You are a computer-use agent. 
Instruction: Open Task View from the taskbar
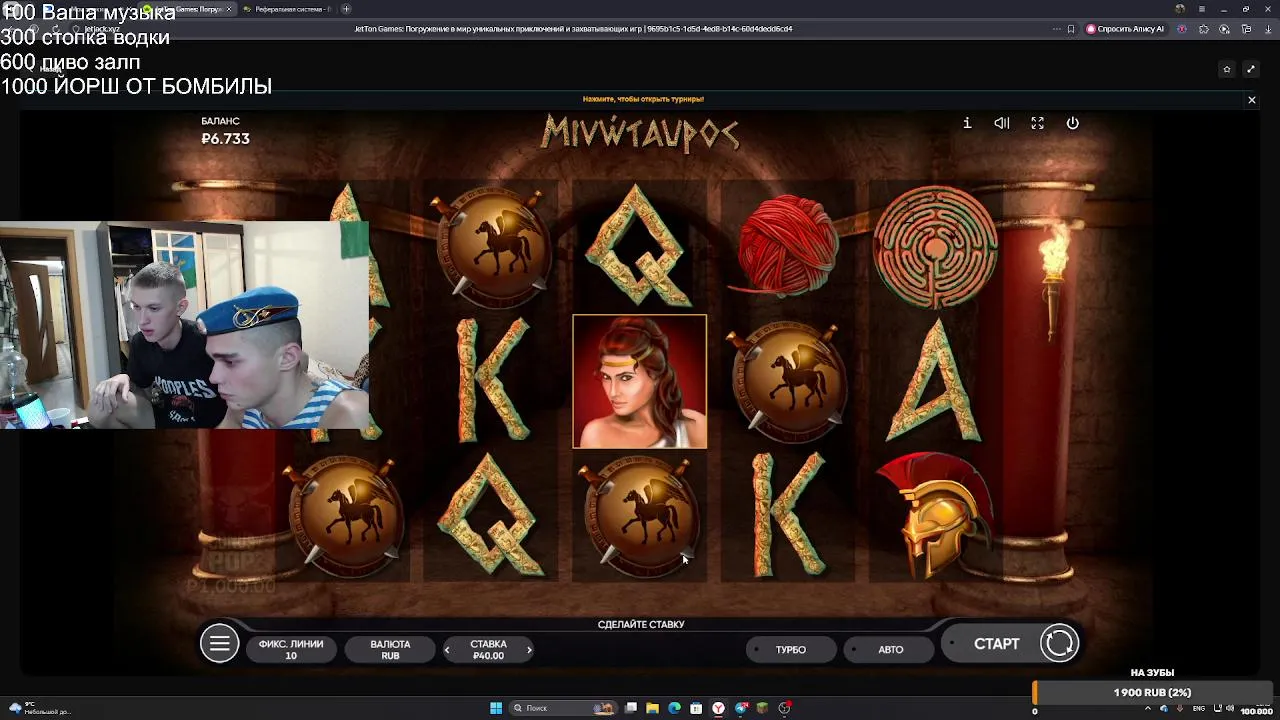pos(631,708)
